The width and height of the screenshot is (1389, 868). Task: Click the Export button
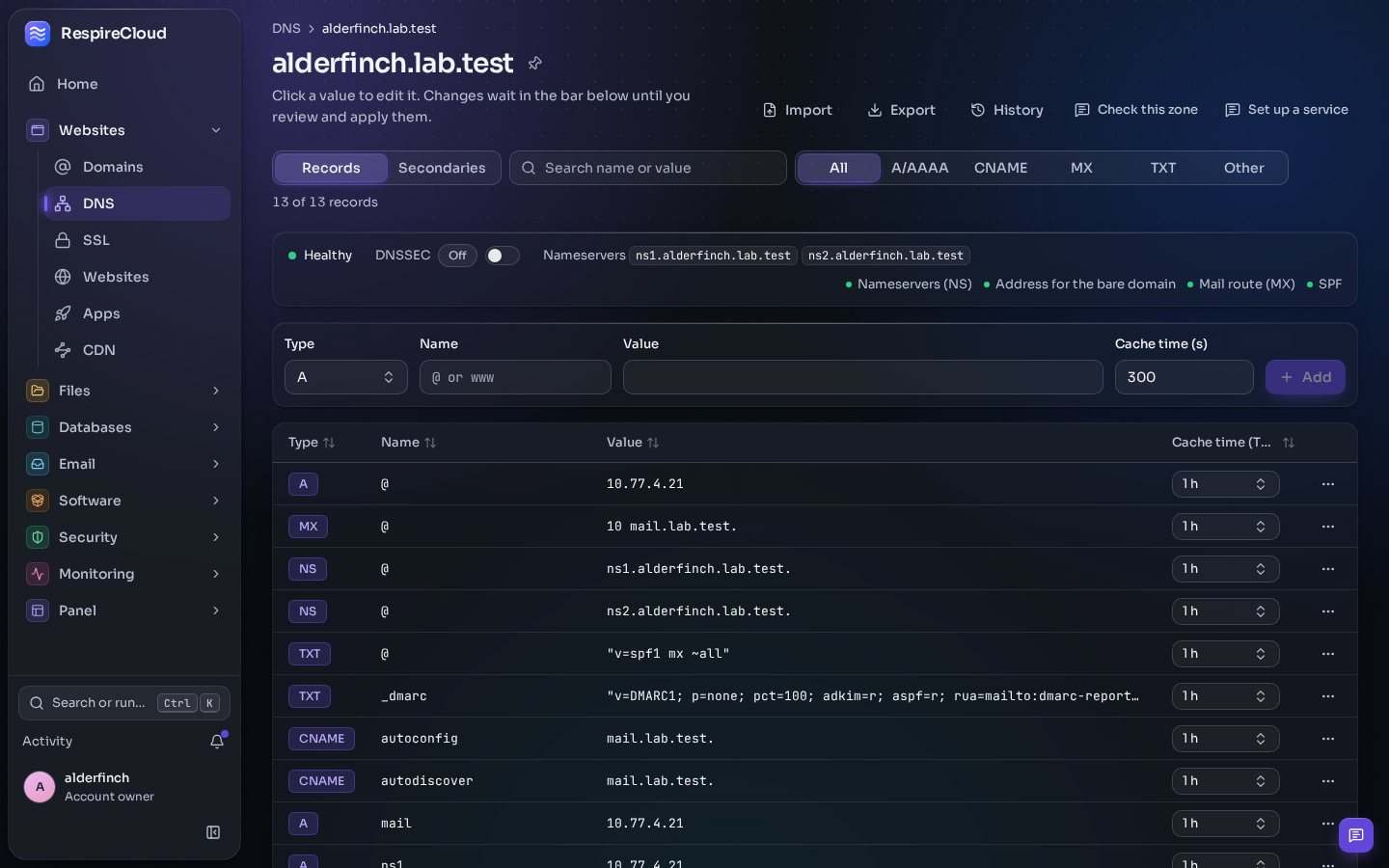point(902,110)
